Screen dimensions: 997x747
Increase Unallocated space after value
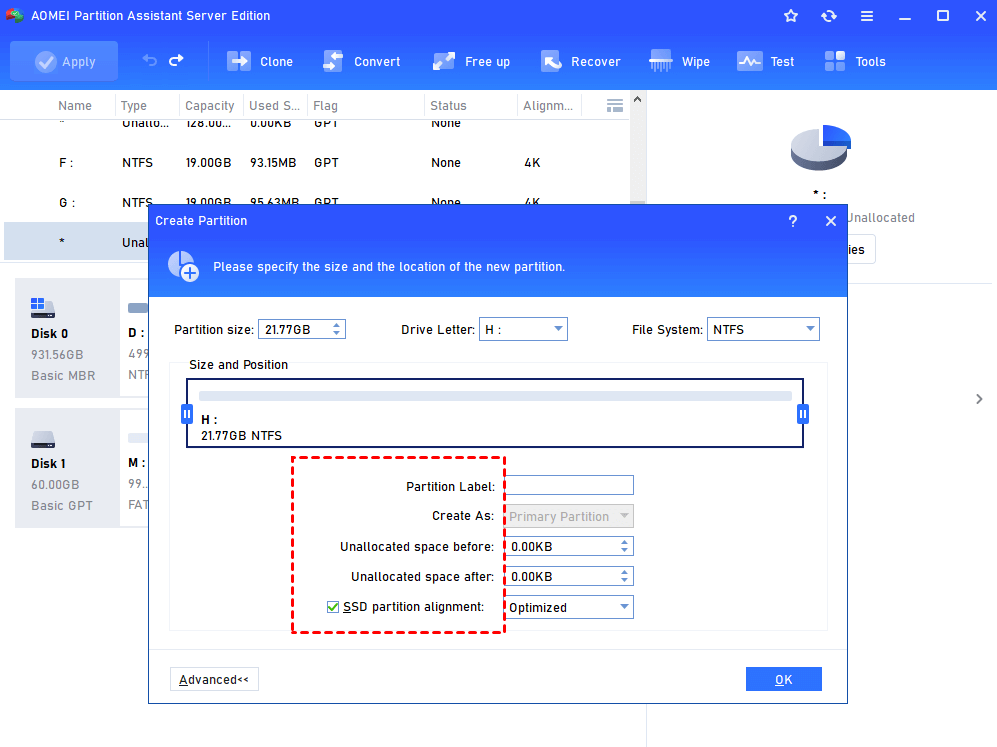pyautogui.click(x=624, y=572)
